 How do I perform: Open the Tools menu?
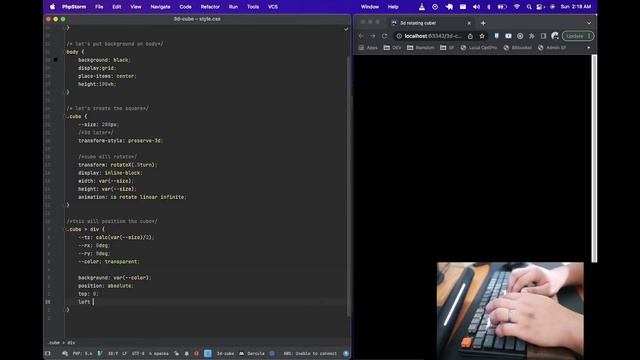click(253, 7)
